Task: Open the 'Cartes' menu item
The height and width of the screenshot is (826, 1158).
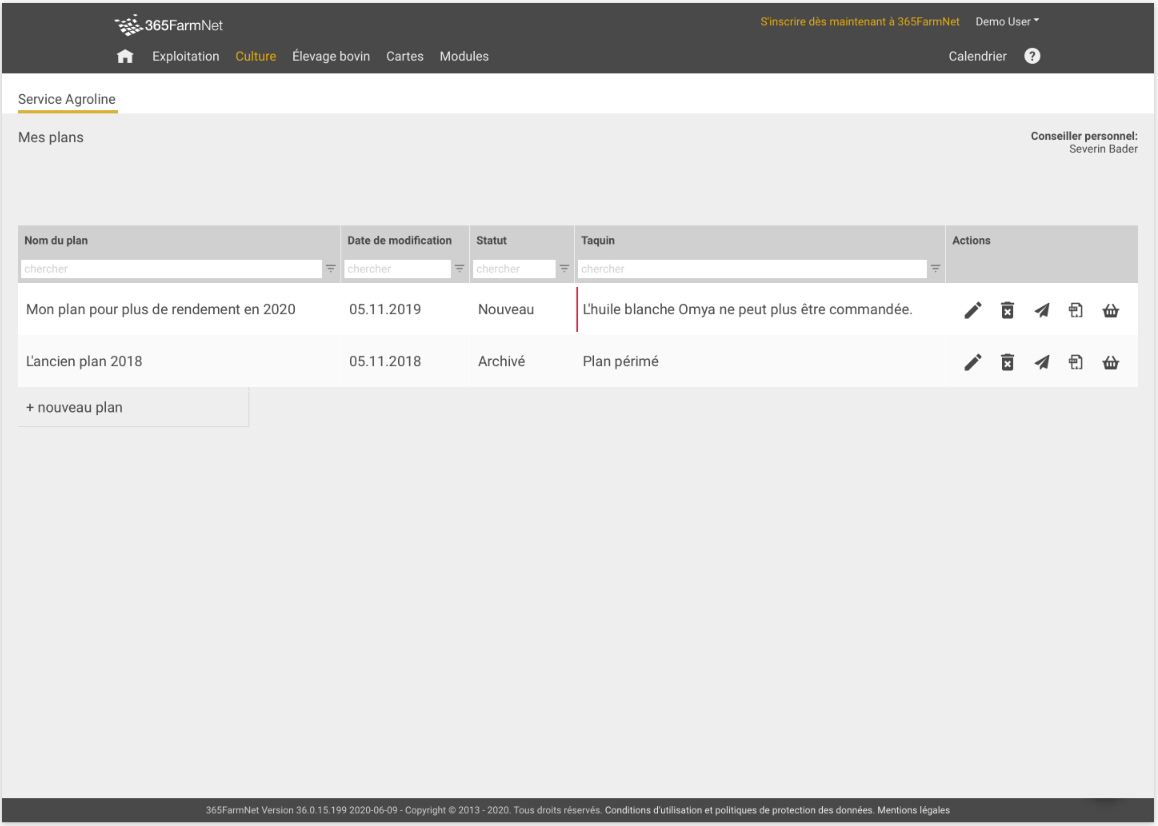Action: point(405,56)
